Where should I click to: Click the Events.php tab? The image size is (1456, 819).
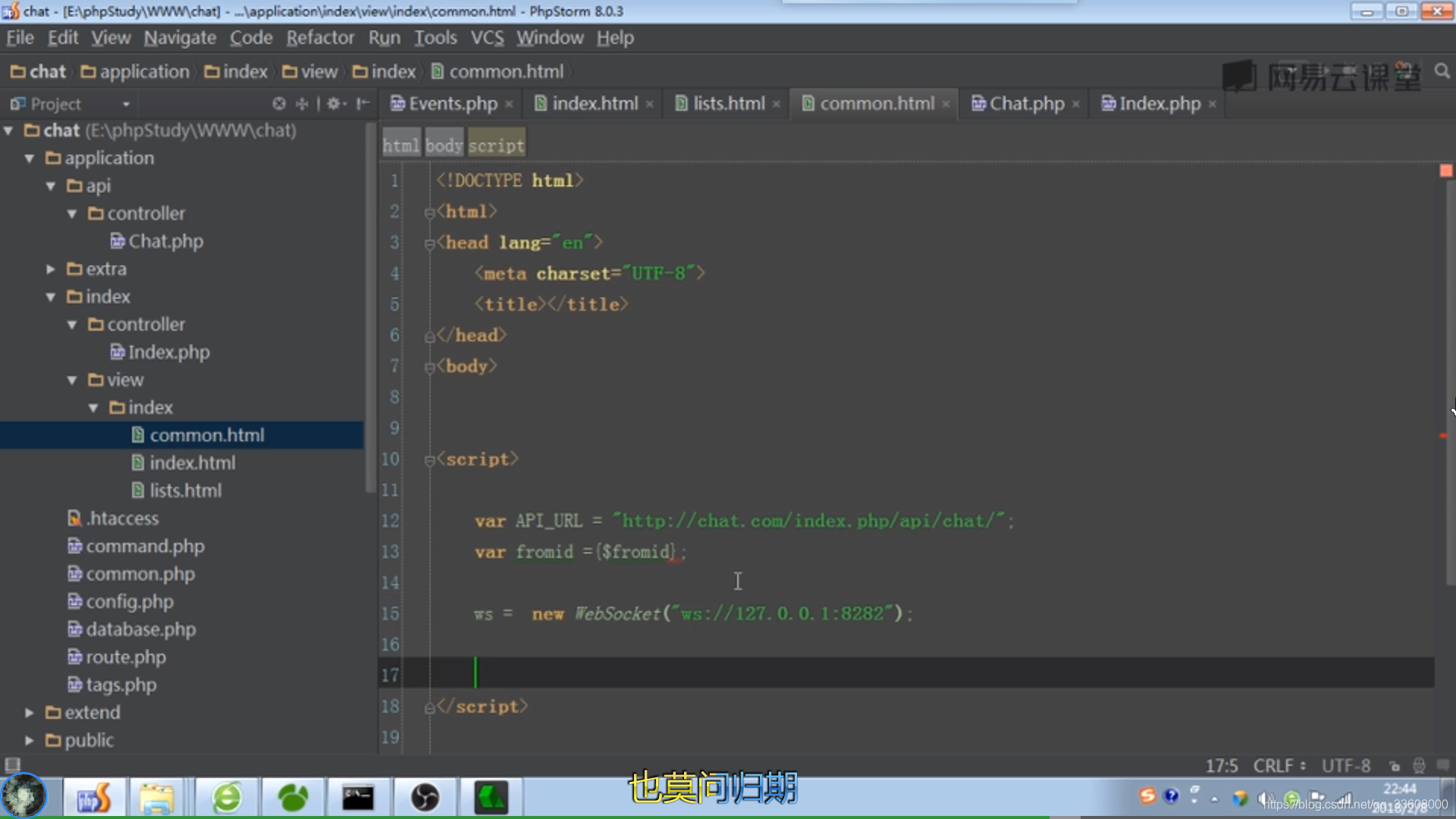click(452, 103)
